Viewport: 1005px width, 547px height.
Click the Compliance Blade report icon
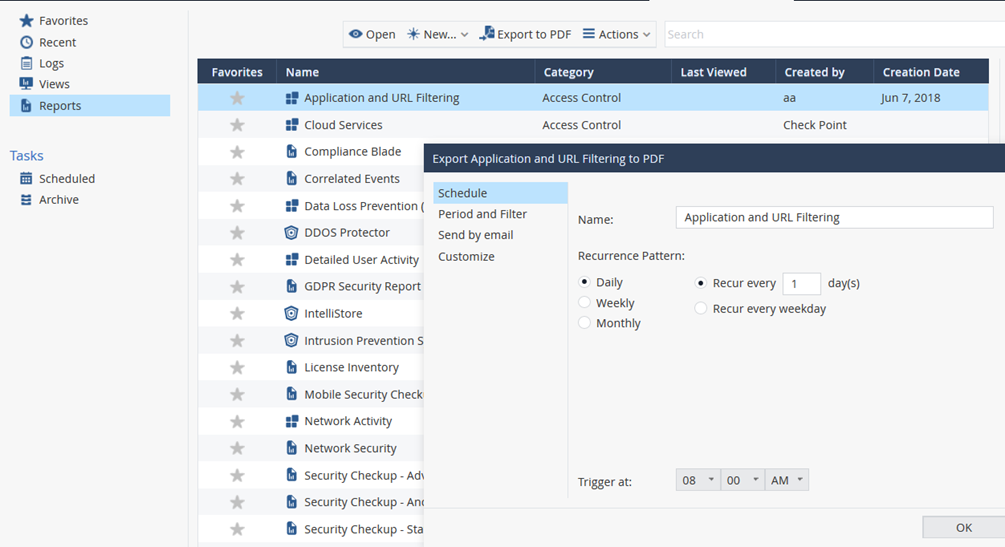coord(291,152)
